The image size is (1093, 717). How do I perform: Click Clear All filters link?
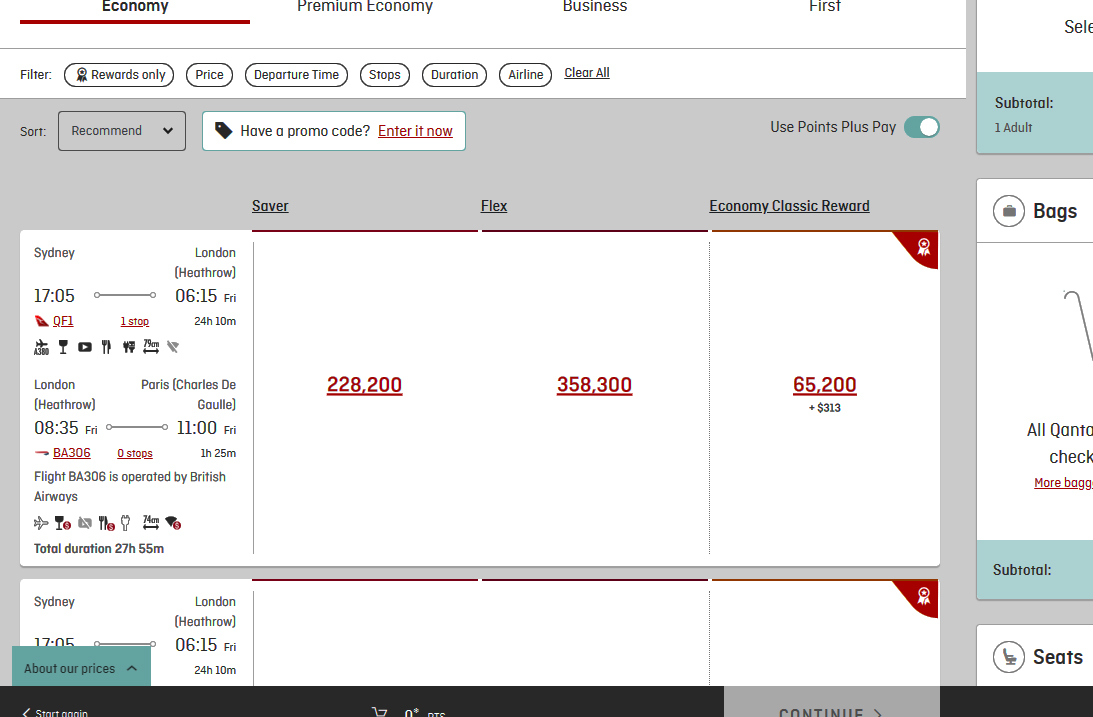click(587, 73)
